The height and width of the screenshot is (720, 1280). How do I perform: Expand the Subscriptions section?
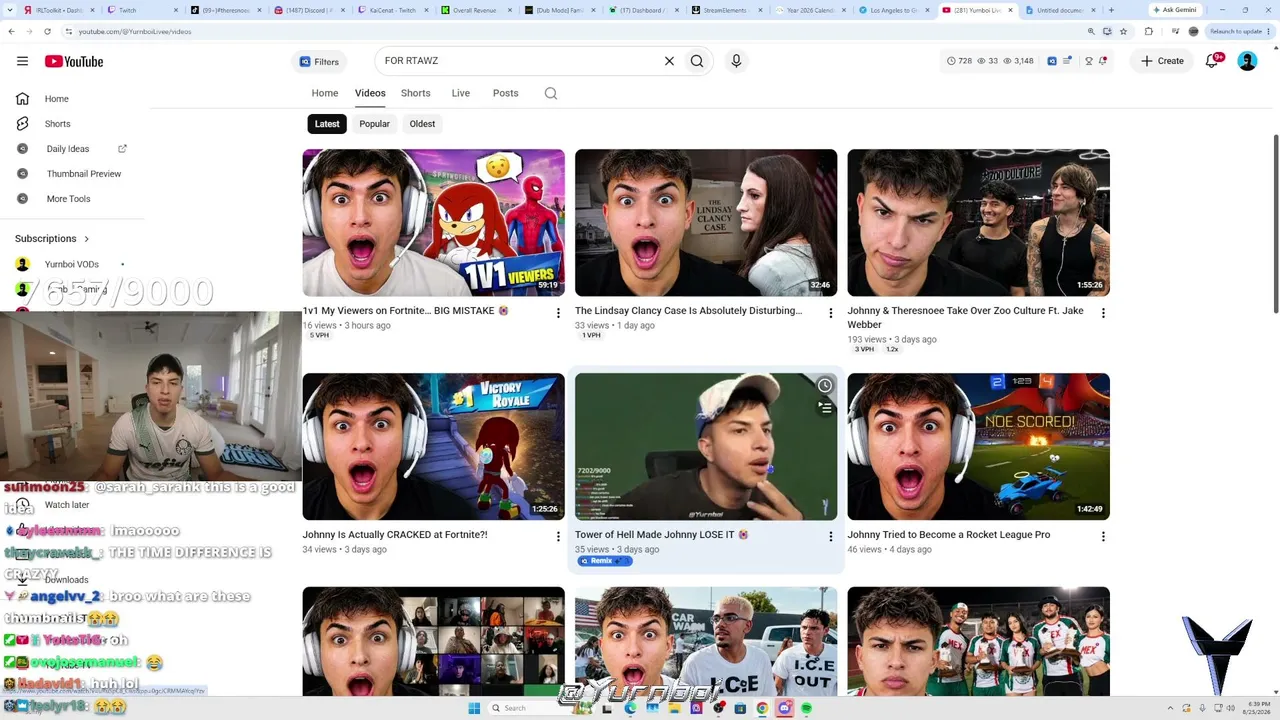52,239
